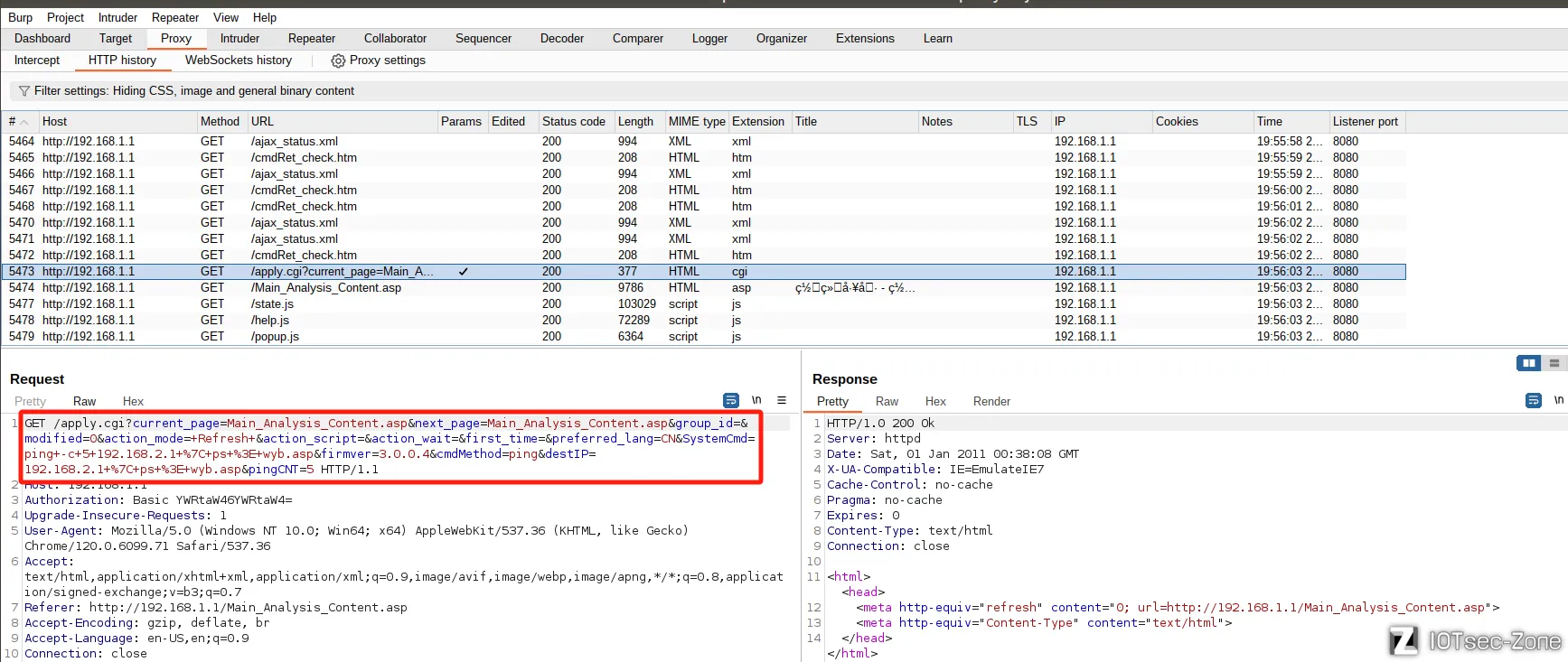Click the filter funnel icon
The height and width of the screenshot is (662, 1568).
coord(24,91)
